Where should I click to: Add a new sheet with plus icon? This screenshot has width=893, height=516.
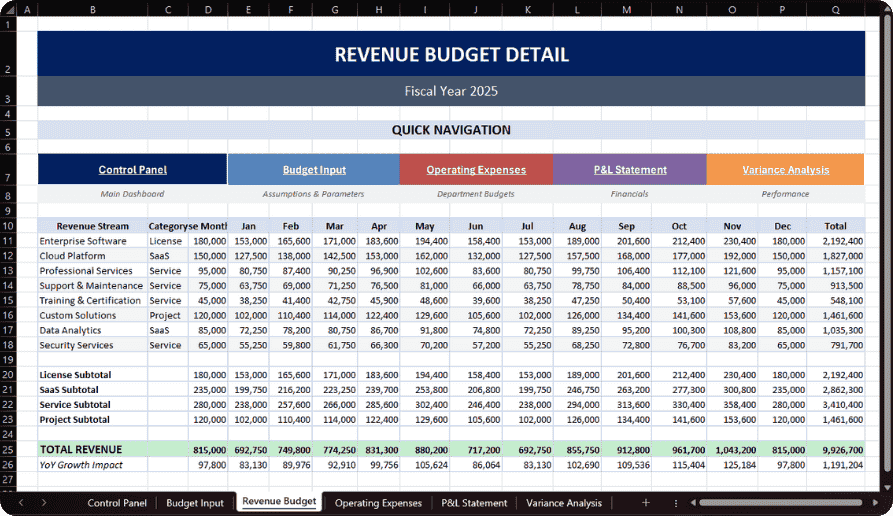[x=645, y=503]
